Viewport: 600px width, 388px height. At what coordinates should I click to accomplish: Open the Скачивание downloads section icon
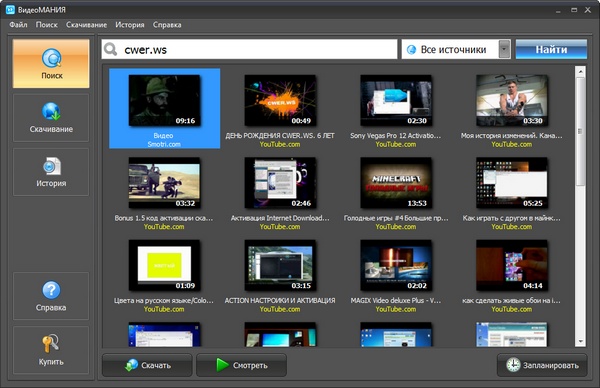point(51,112)
